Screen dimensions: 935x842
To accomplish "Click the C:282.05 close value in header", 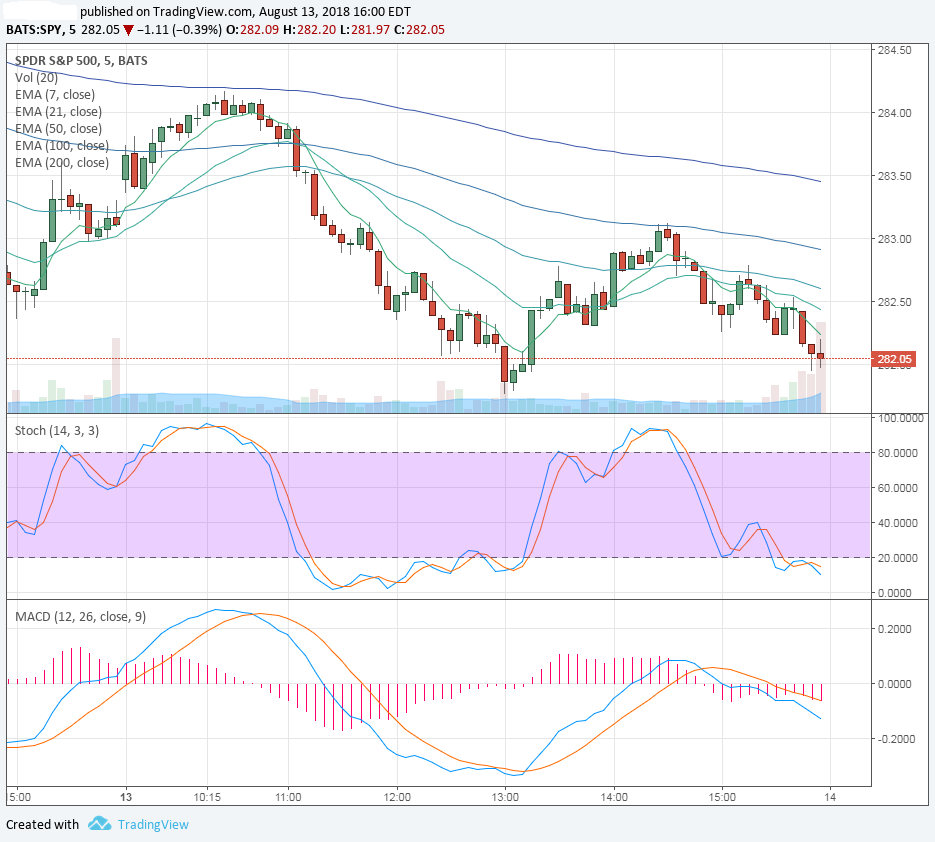I will coord(420,30).
